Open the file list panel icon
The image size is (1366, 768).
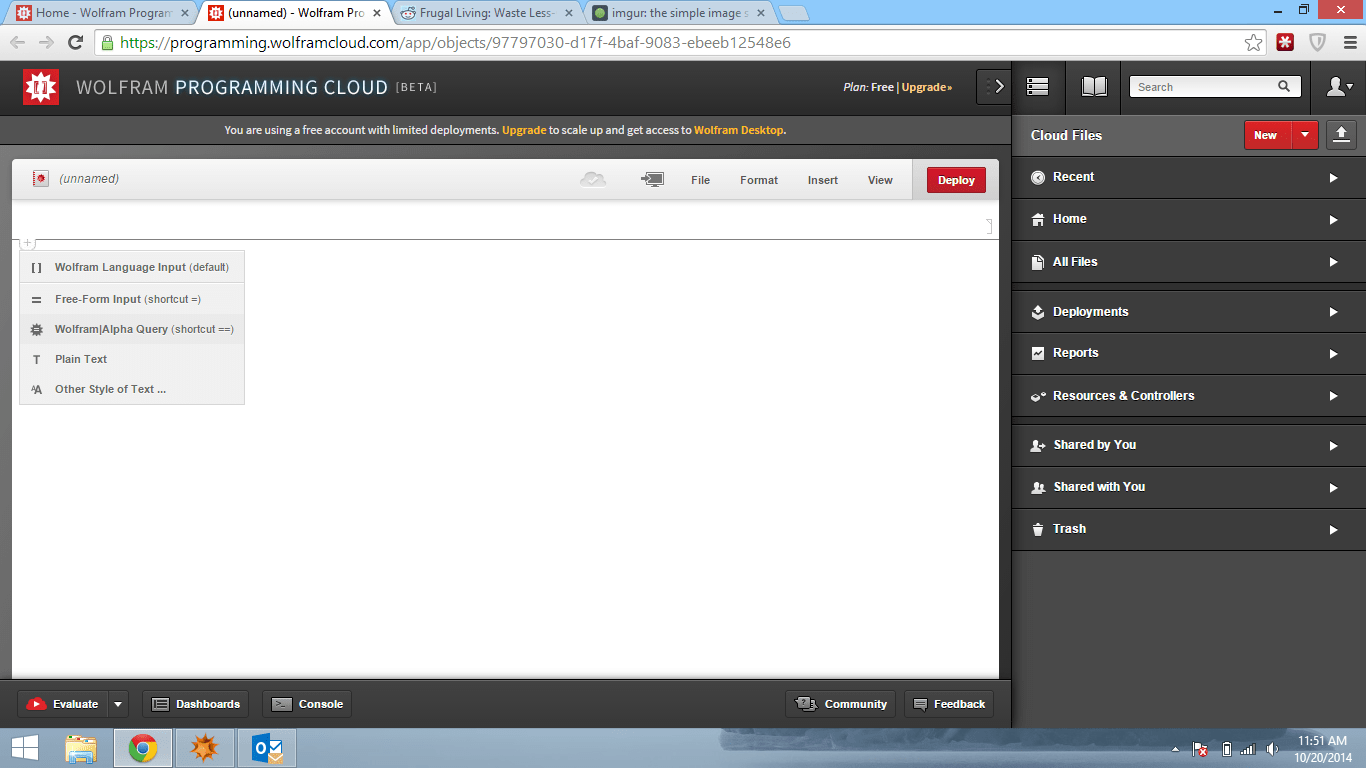point(1038,87)
